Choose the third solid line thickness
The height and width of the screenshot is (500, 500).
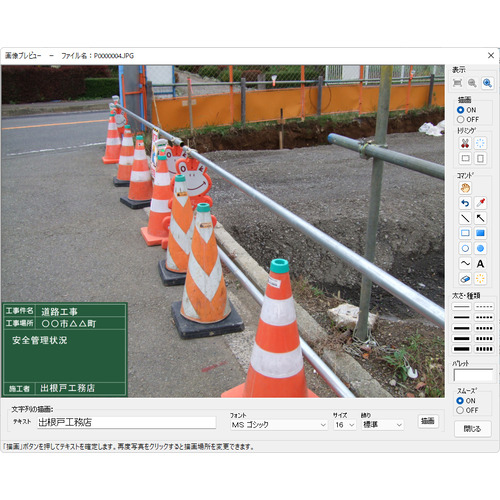coord(462,328)
